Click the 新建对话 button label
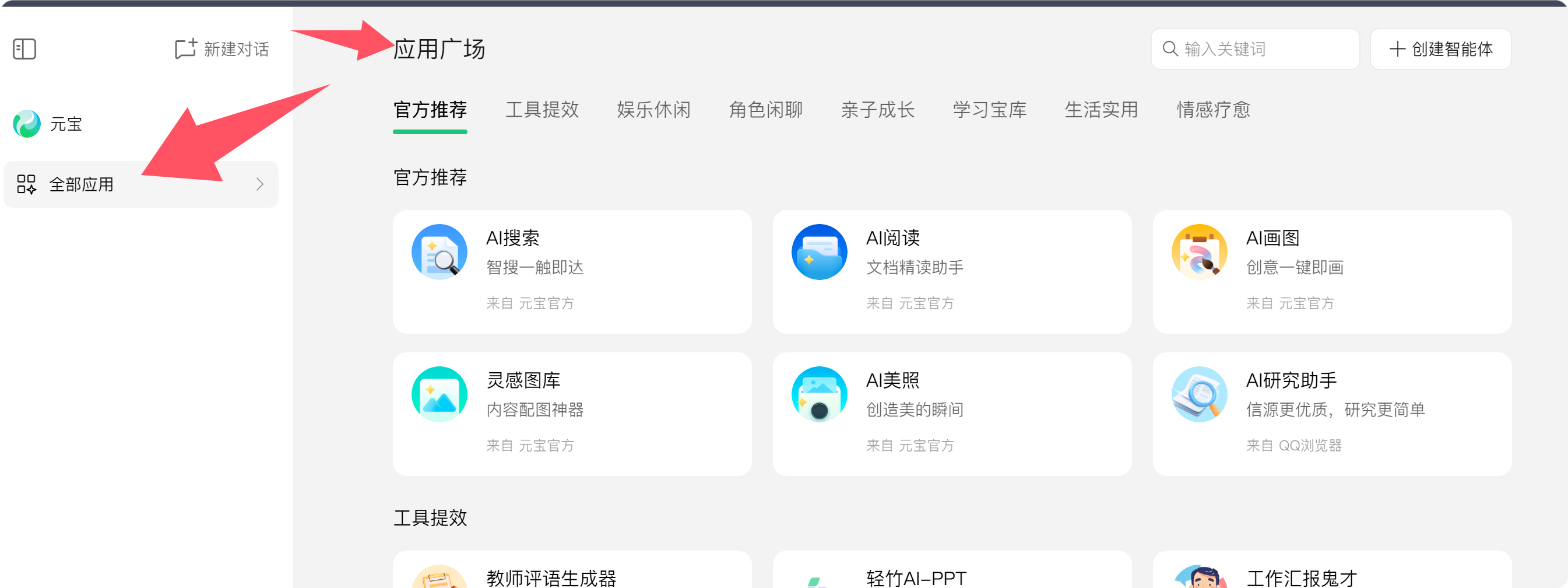 [236, 49]
